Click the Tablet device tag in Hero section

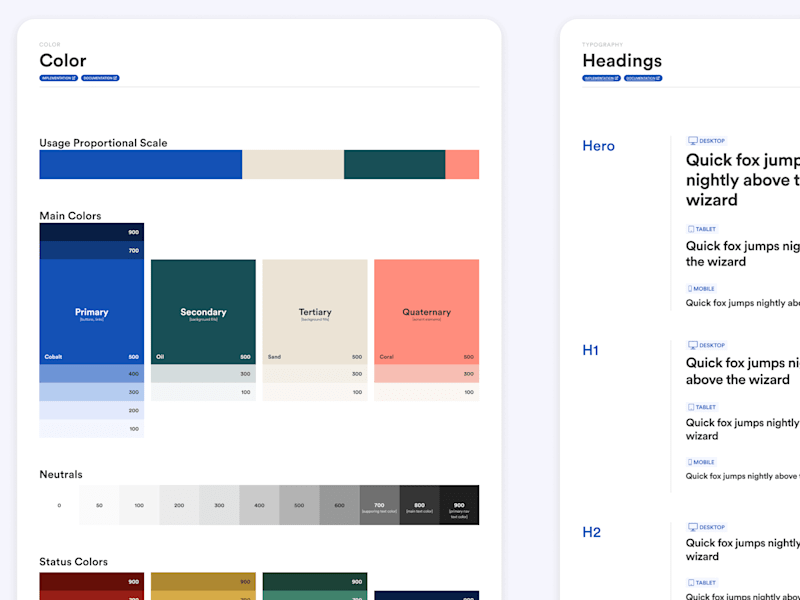pos(703,229)
